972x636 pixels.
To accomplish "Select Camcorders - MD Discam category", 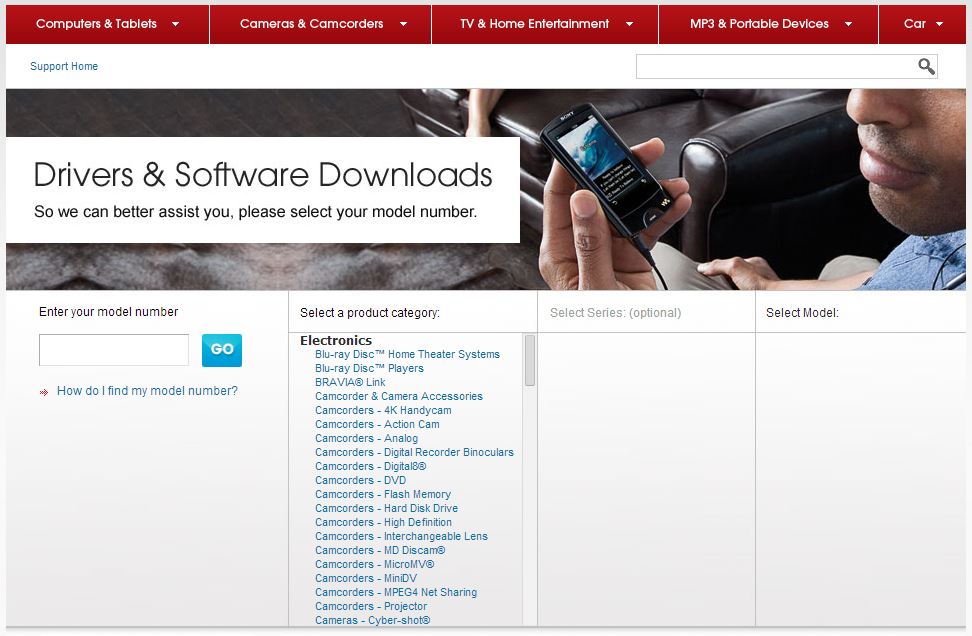I will [380, 550].
